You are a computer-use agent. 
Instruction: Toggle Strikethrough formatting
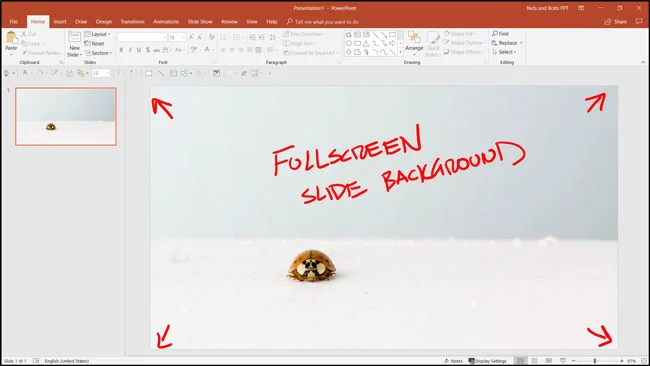pos(156,50)
